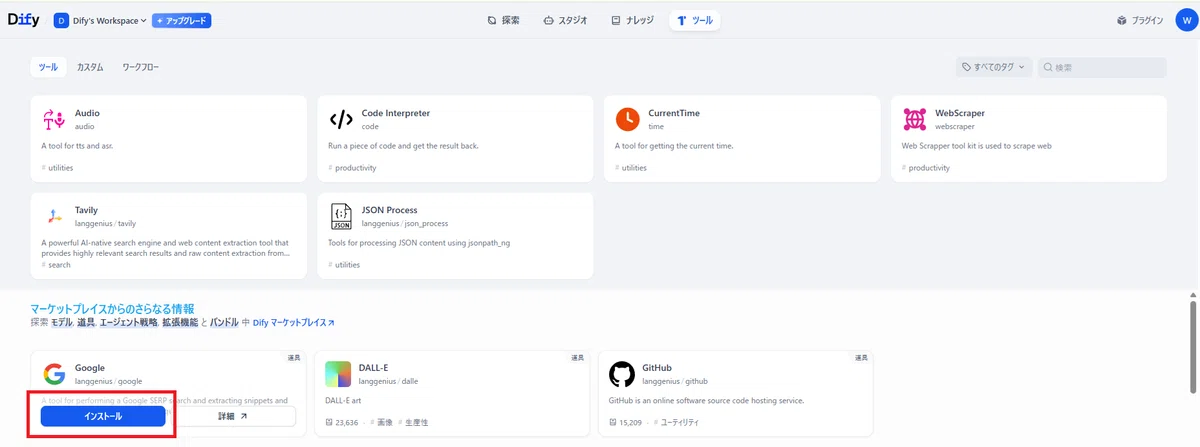The width and height of the screenshot is (1200, 447).
Task: Install the Google plugin
Action: pyautogui.click(x=103, y=416)
